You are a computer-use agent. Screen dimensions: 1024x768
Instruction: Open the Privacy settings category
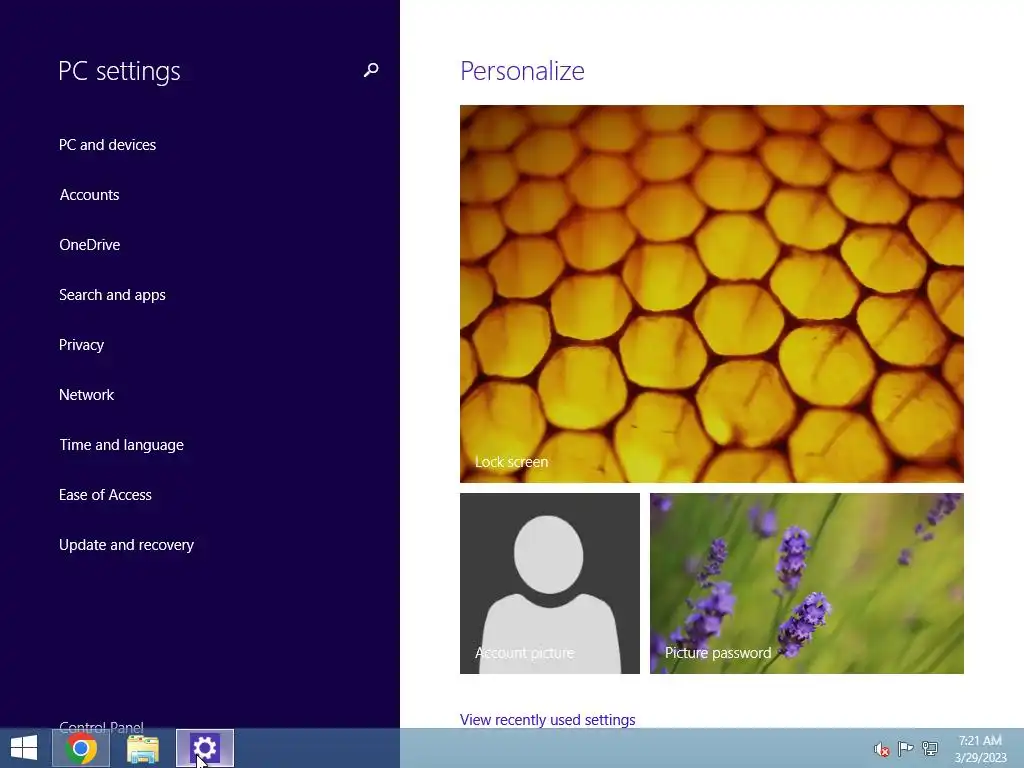[x=82, y=345]
